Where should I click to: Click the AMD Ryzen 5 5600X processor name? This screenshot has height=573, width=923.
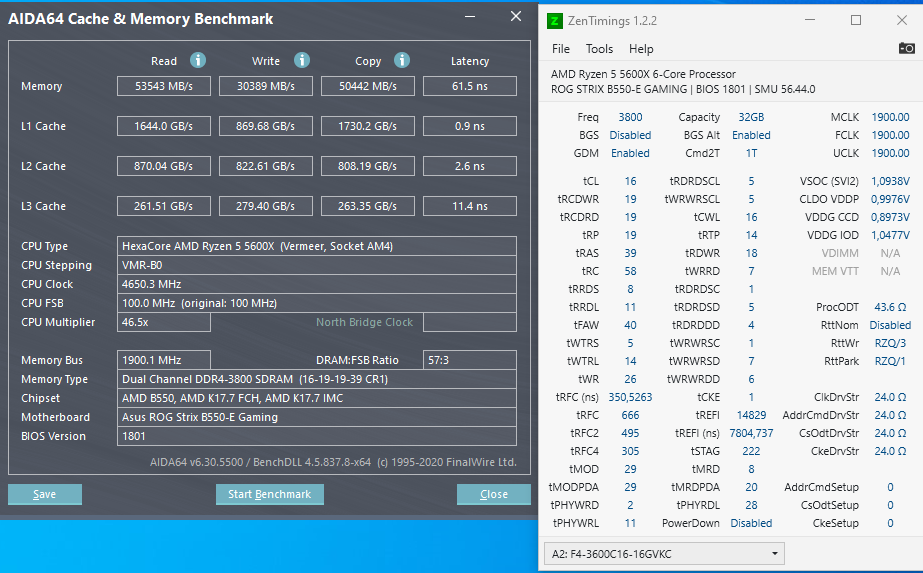click(643, 74)
